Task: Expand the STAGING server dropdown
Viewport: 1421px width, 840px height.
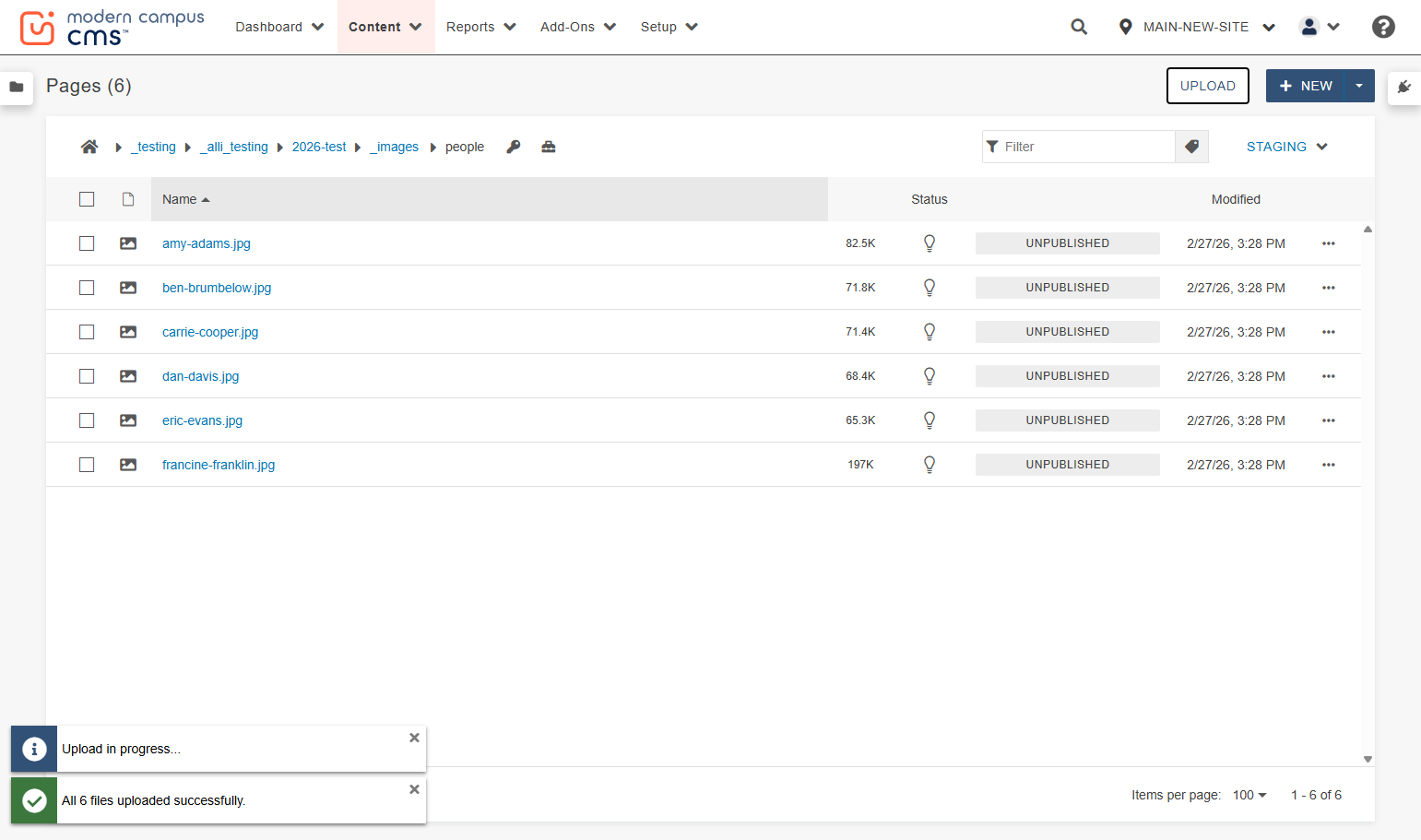Action: 1286,147
